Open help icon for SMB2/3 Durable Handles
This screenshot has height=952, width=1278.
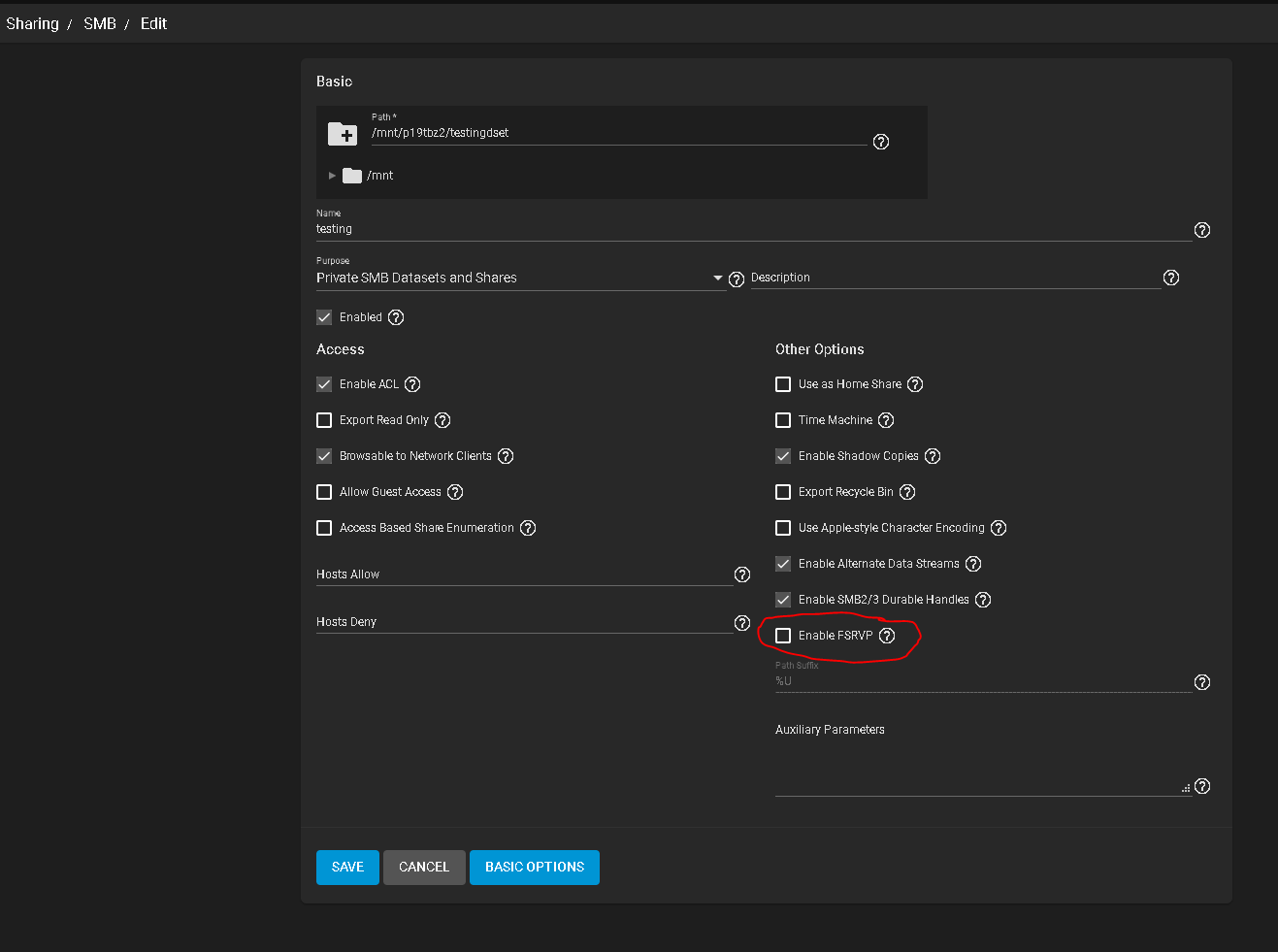(983, 600)
